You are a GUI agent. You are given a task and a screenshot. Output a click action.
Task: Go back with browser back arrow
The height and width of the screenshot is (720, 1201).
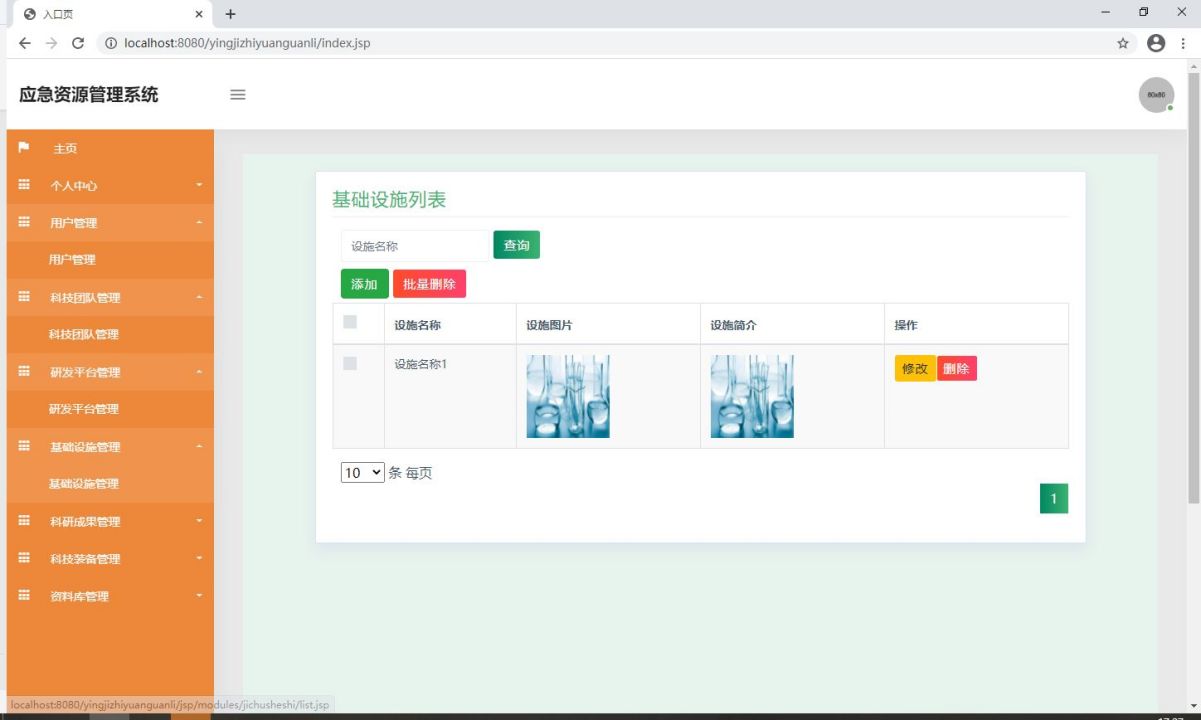coord(25,43)
